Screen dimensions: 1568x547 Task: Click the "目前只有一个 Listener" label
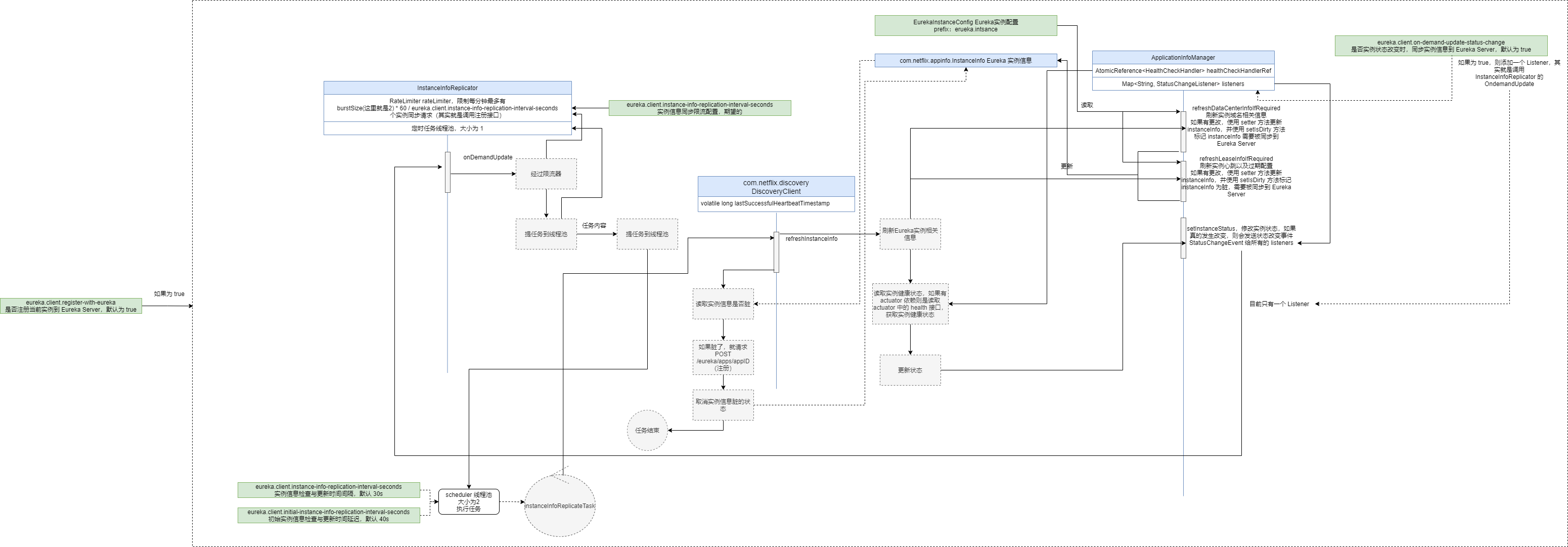(x=1279, y=304)
